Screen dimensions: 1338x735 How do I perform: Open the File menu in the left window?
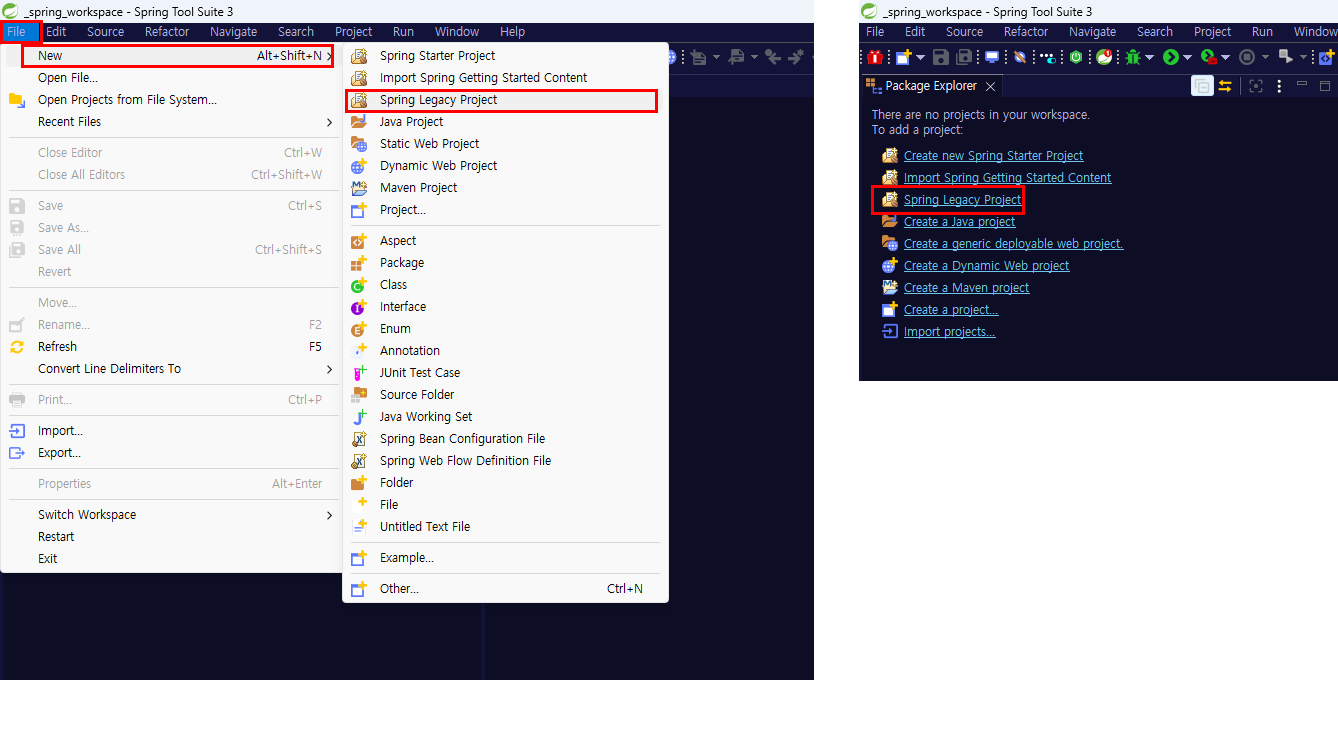tap(17, 32)
